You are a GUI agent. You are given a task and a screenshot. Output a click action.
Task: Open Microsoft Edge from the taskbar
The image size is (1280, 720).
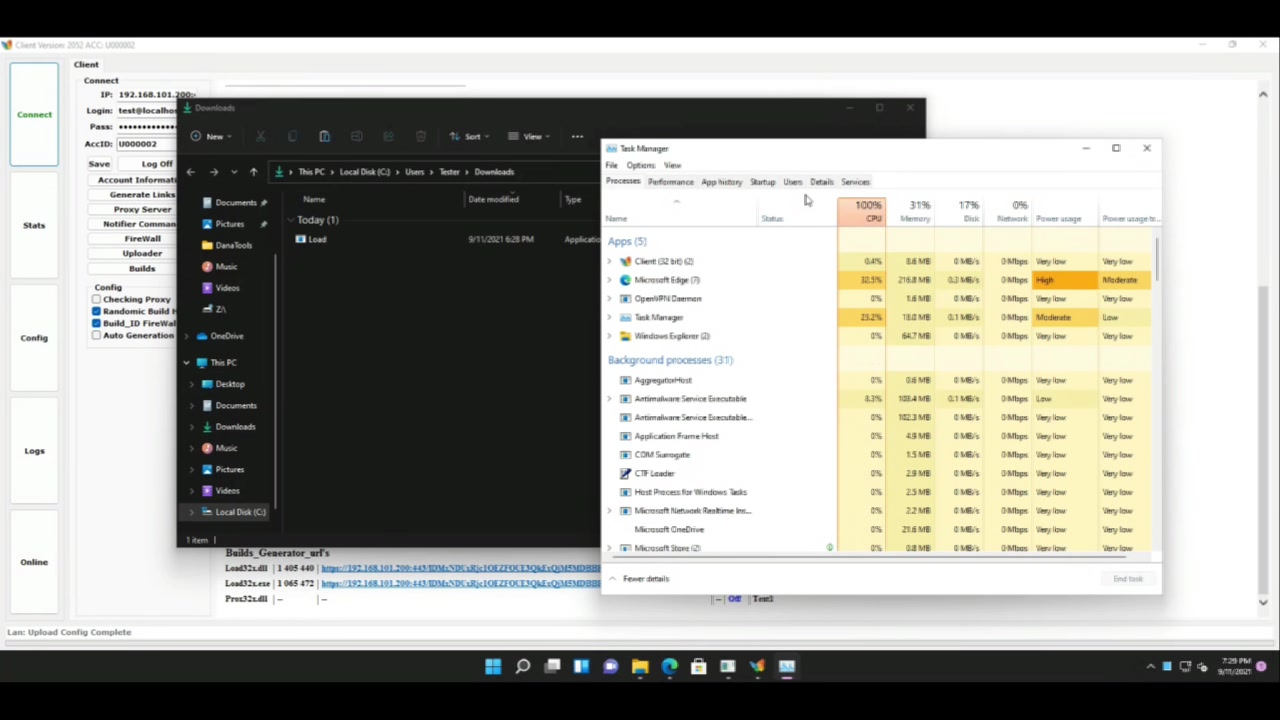point(669,666)
